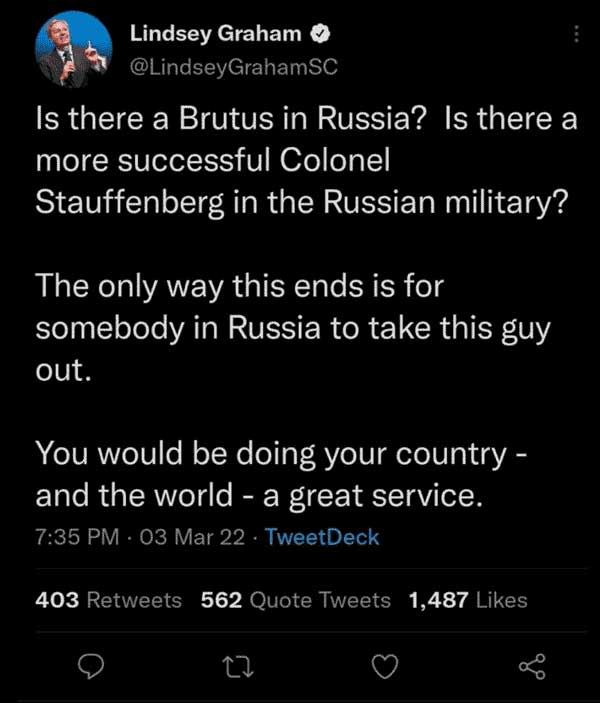The height and width of the screenshot is (703, 600).
Task: Click the Lindsey Graham display name
Action: coord(216,34)
